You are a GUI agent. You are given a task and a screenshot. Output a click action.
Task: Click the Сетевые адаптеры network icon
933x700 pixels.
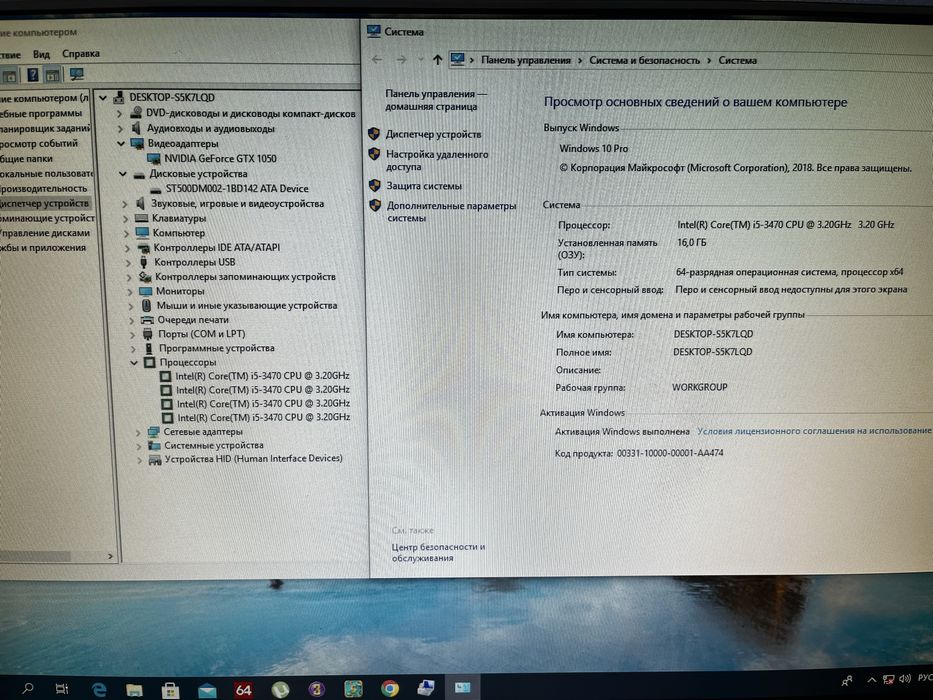(x=154, y=432)
